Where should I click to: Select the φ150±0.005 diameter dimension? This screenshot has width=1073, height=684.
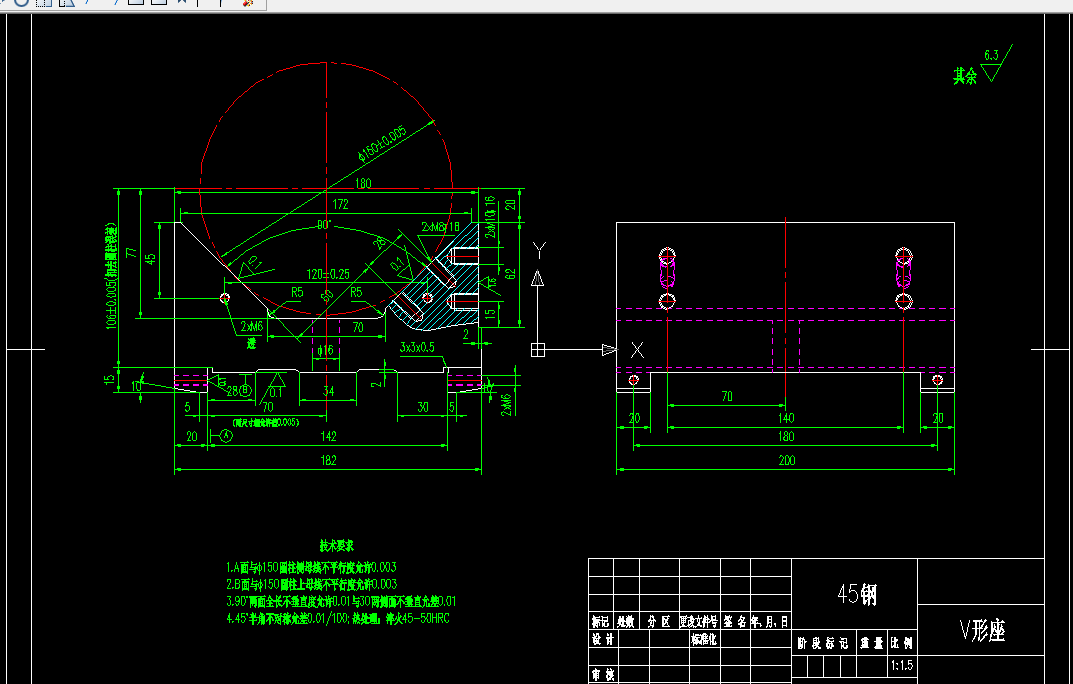click(x=382, y=144)
